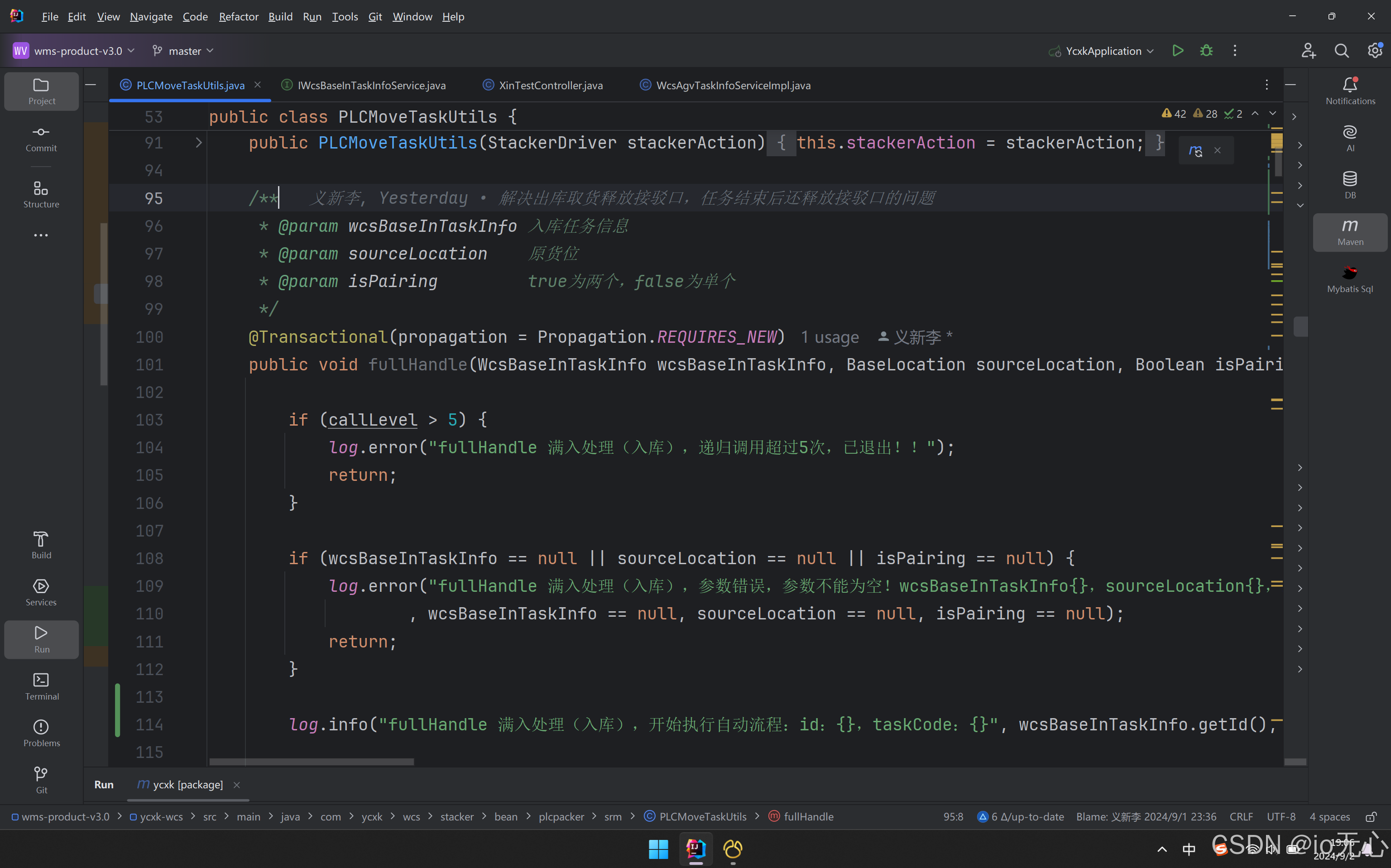Open Code With Me user icon
1391x868 pixels.
coord(1308,51)
